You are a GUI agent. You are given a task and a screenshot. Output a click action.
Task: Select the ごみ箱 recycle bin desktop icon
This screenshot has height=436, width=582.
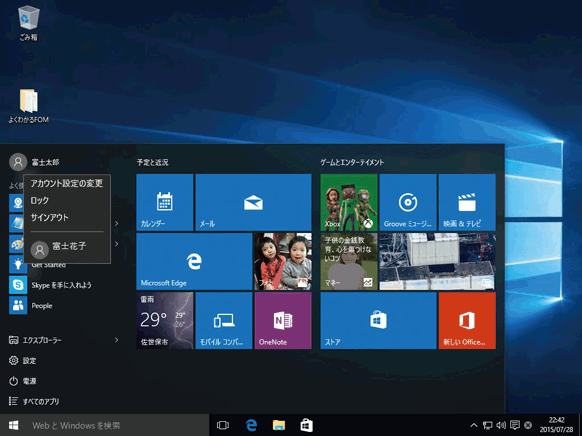pyautogui.click(x=29, y=23)
